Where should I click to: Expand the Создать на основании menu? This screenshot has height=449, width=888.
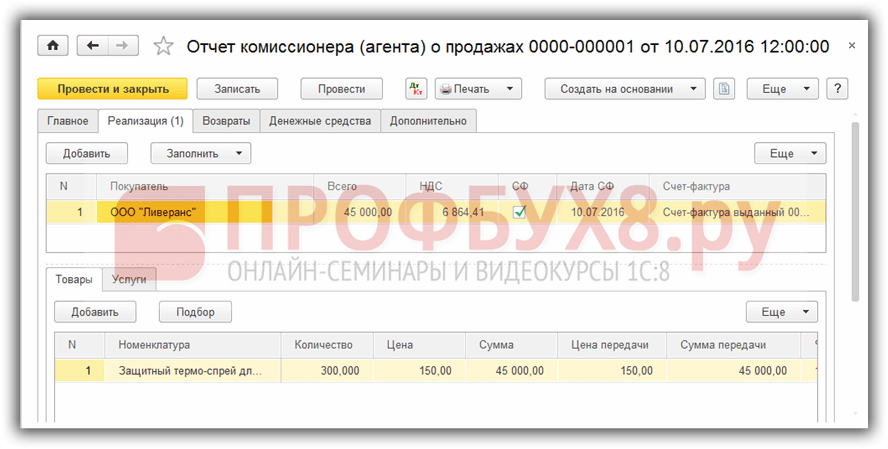[x=625, y=89]
